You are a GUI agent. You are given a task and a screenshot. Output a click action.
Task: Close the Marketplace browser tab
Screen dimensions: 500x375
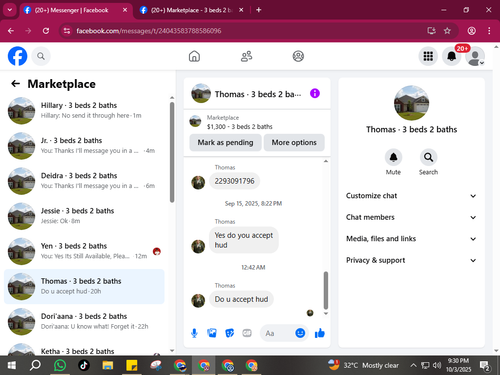coord(241,10)
